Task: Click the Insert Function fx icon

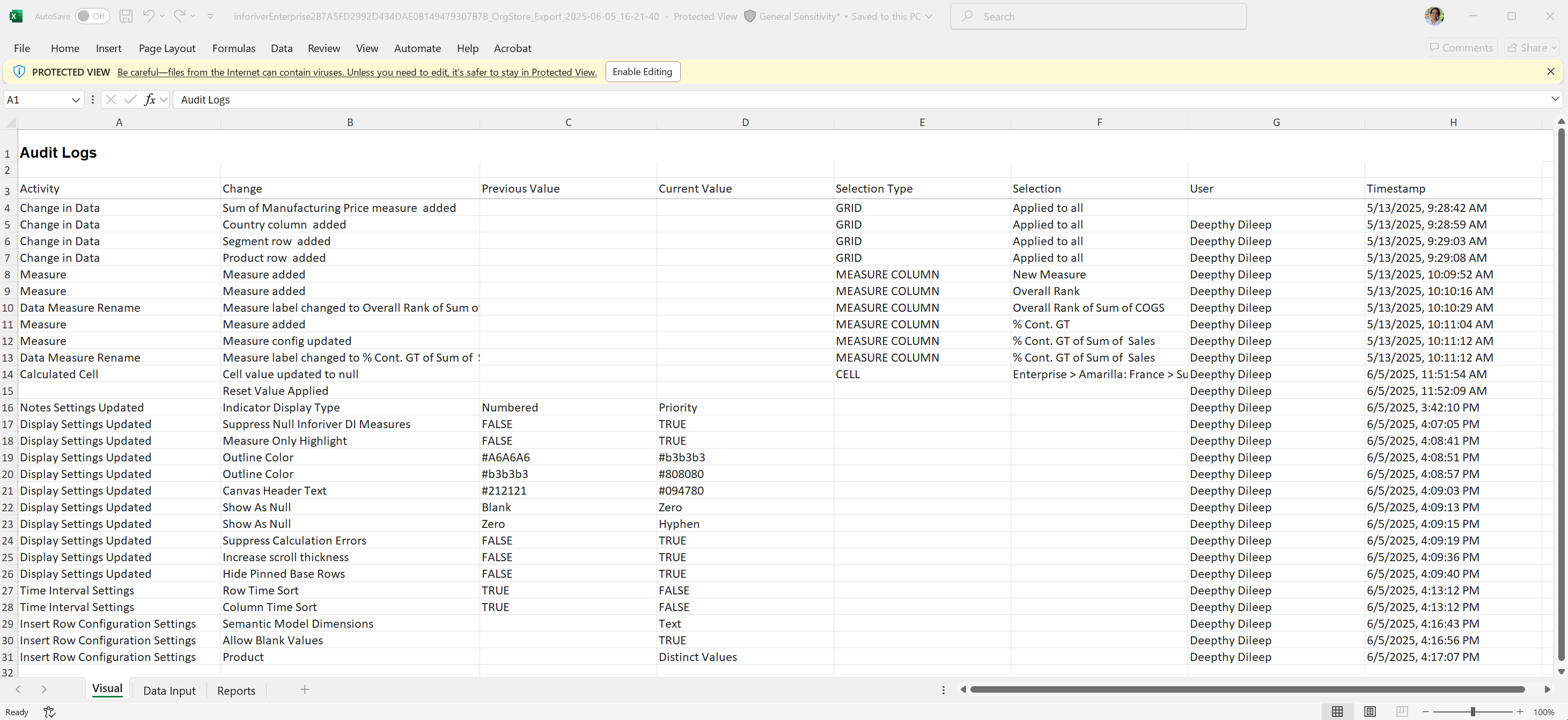Action: tap(150, 99)
